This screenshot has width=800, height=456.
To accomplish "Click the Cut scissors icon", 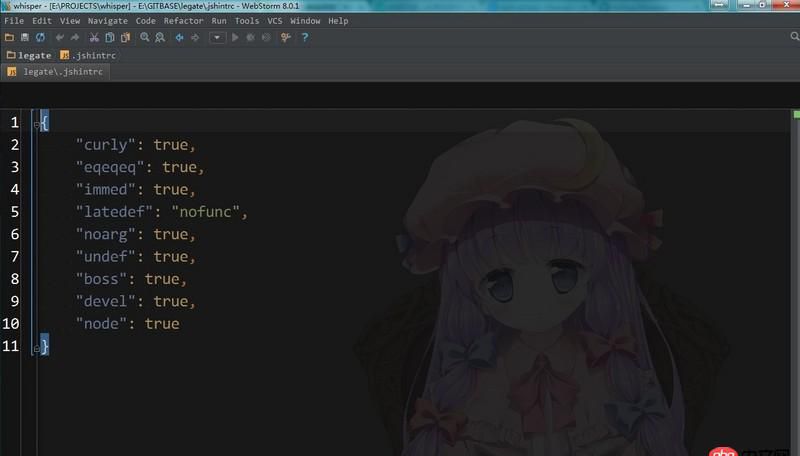I will point(94,37).
